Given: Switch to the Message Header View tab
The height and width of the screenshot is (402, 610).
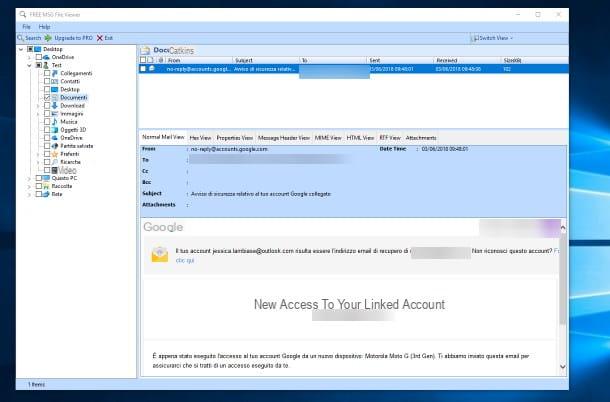Looking at the screenshot, I should pos(284,138).
